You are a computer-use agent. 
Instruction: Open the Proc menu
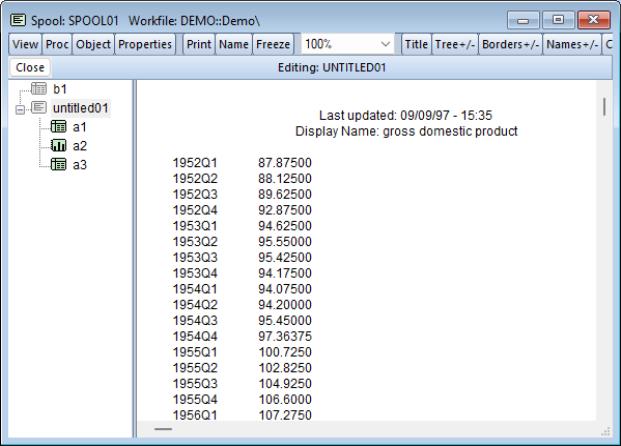pos(56,45)
